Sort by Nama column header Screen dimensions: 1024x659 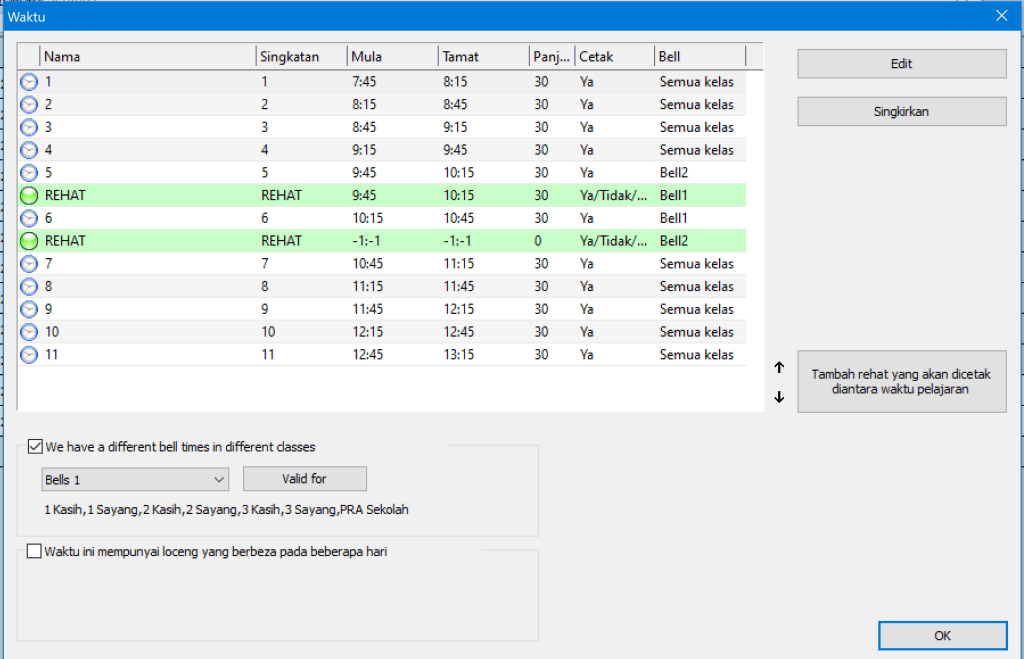point(146,57)
